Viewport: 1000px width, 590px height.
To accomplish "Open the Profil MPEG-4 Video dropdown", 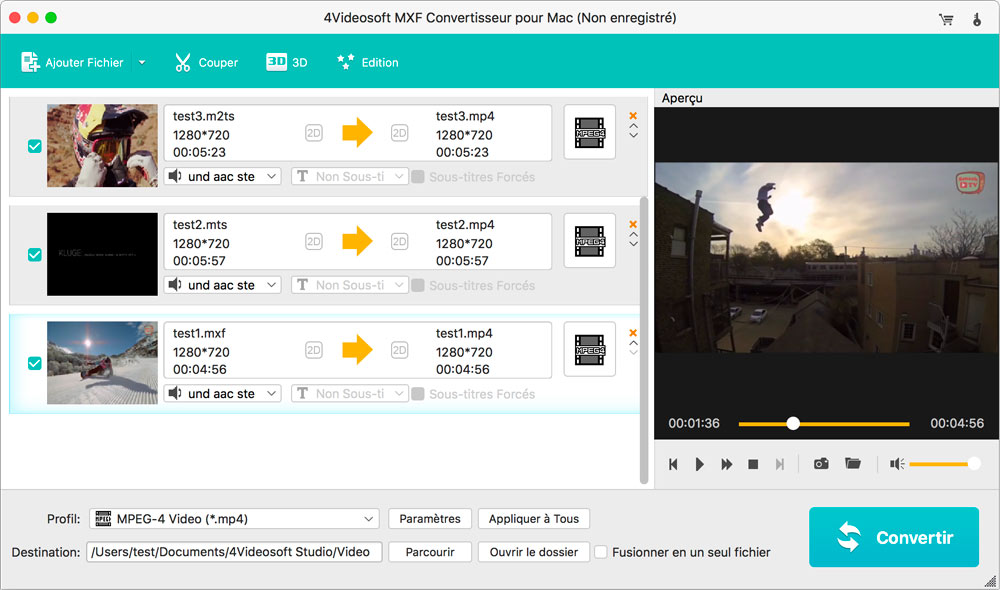I will point(234,519).
